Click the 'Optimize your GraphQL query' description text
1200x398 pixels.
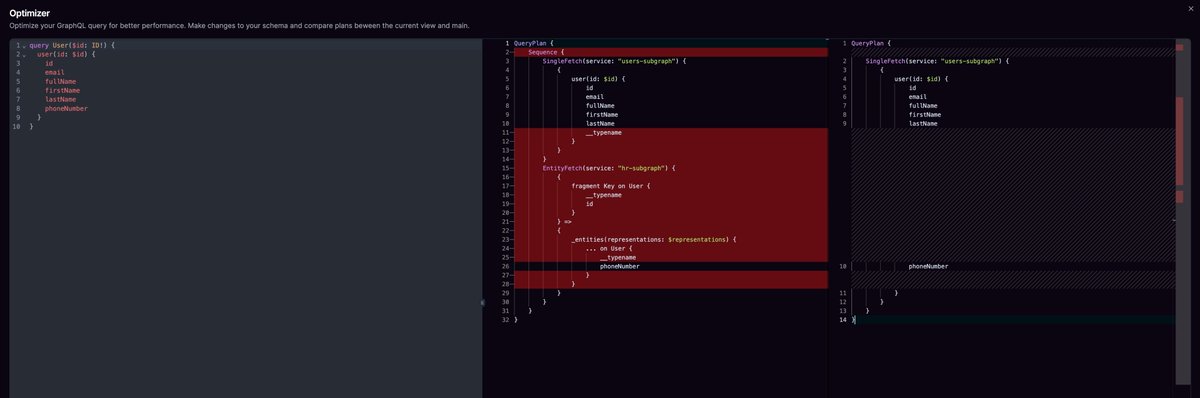point(239,25)
